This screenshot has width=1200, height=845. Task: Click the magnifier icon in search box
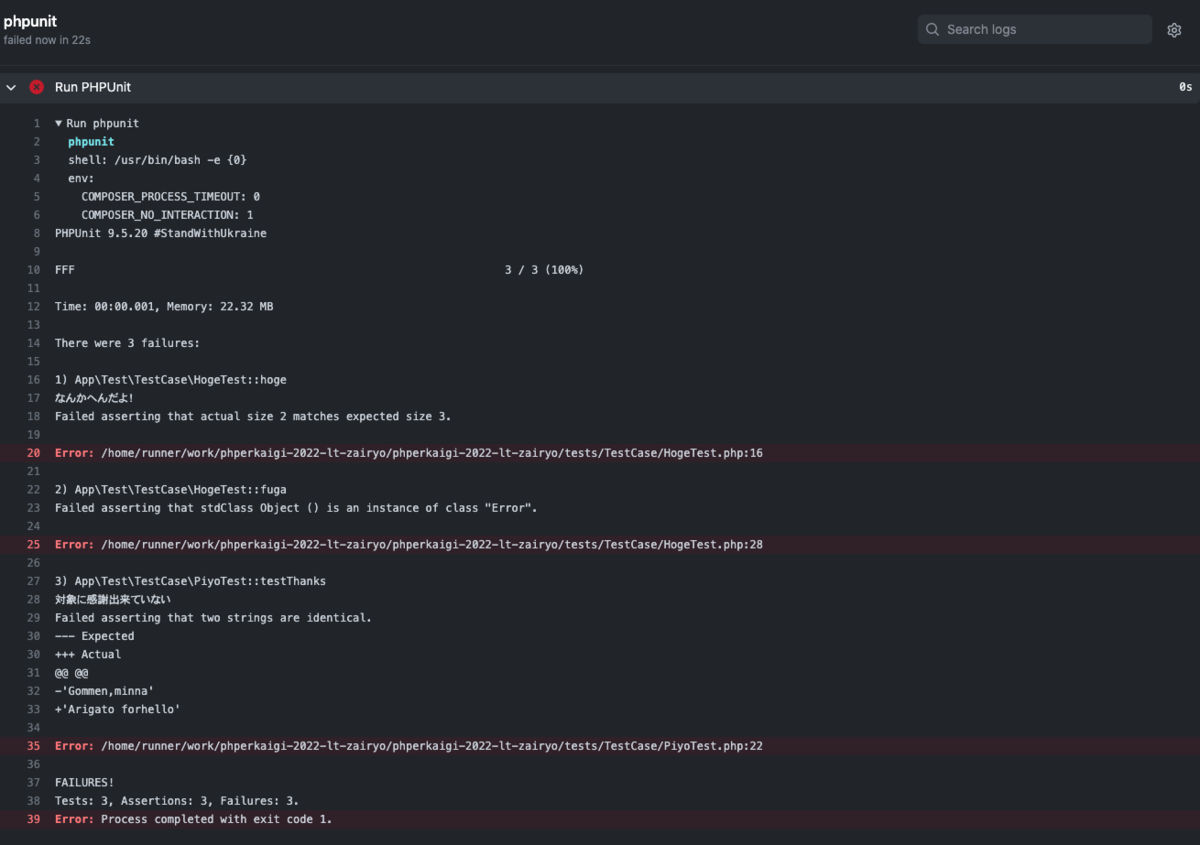pos(932,29)
